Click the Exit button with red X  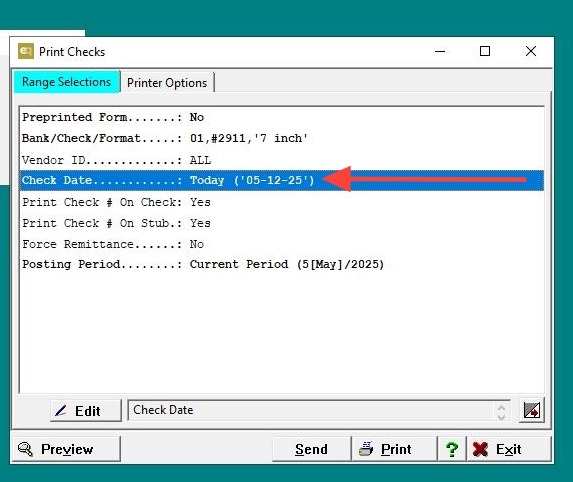pos(509,449)
